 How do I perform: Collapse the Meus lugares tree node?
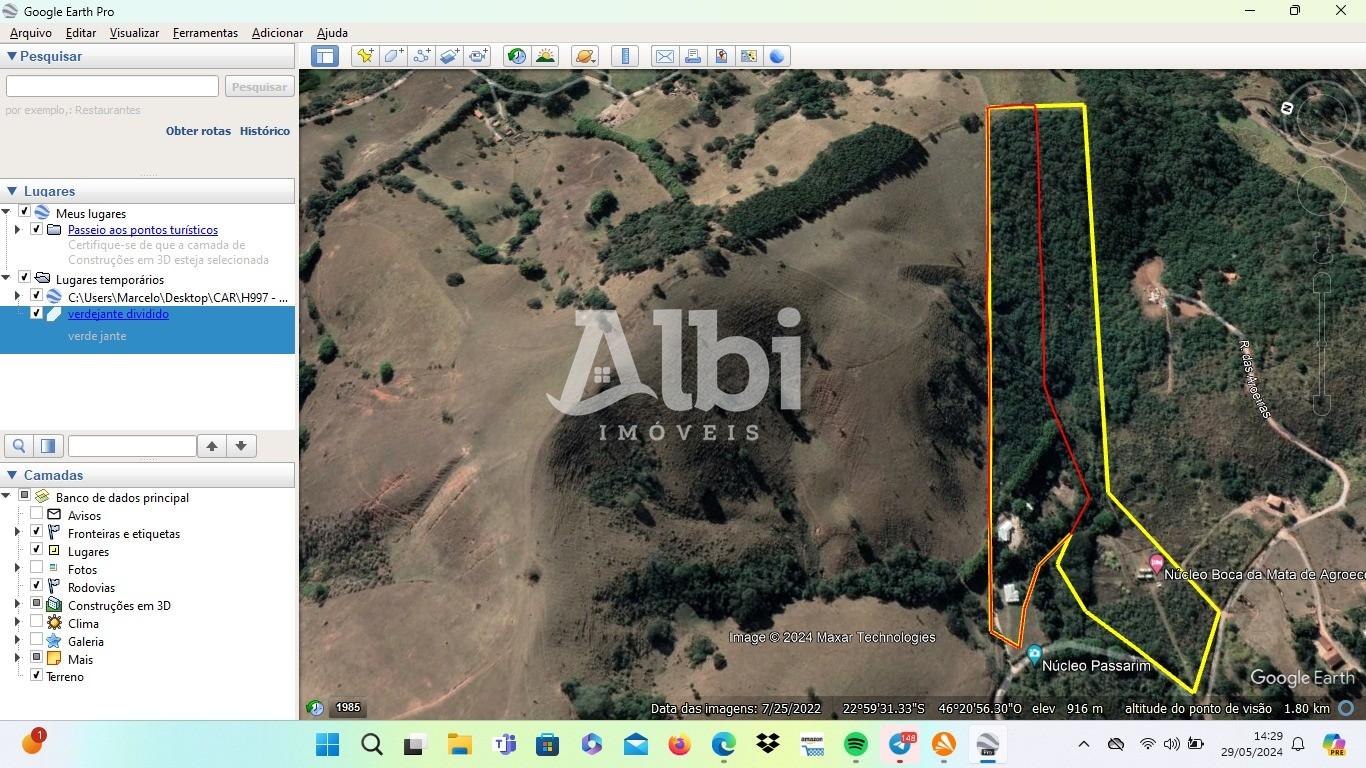pyautogui.click(x=7, y=212)
